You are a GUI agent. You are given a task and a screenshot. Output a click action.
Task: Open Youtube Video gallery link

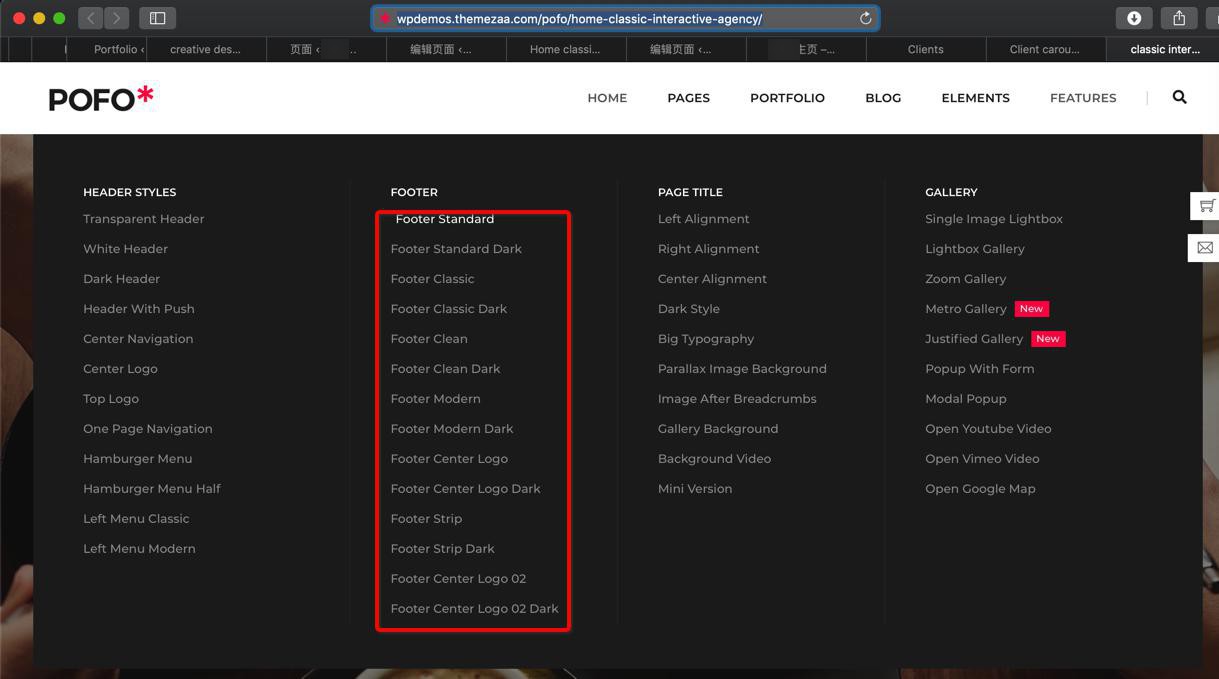click(x=988, y=429)
